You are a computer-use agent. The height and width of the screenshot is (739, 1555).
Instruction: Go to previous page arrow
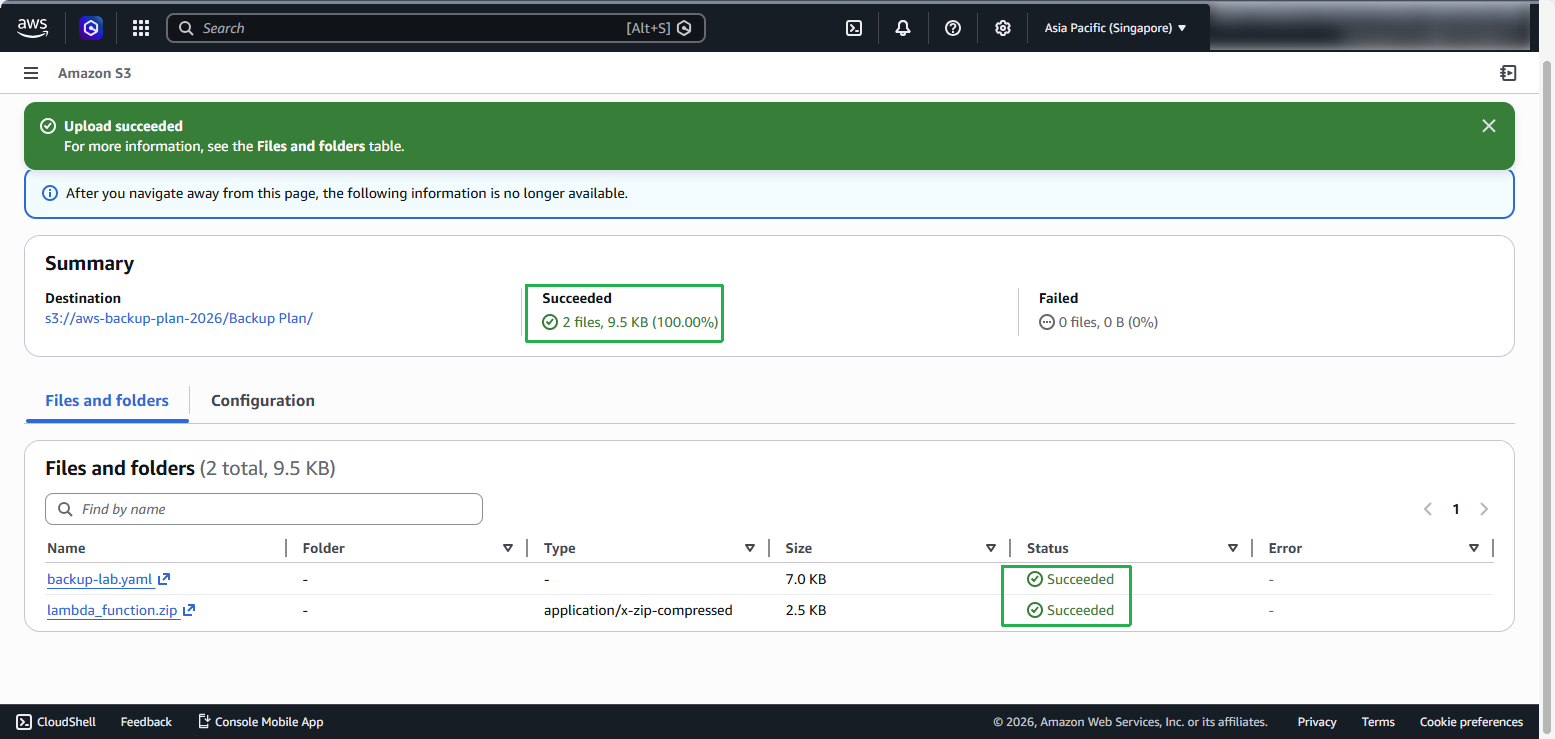1428,509
